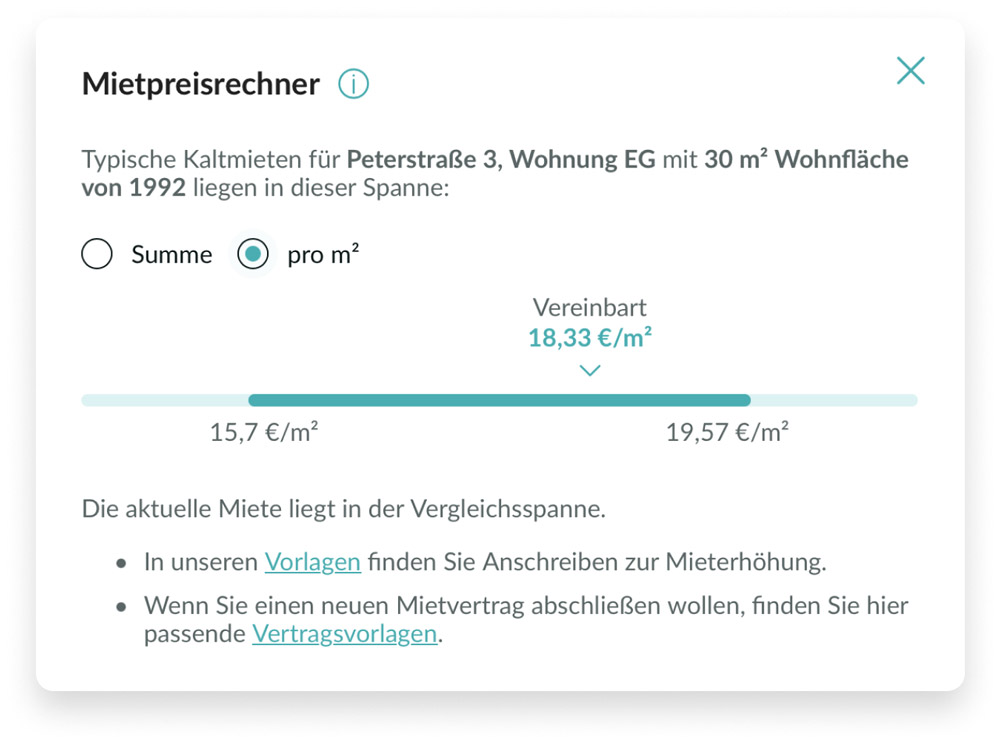This screenshot has width=1000, height=744.
Task: Open the Vertragsvorlagen link
Action: pyautogui.click(x=344, y=634)
